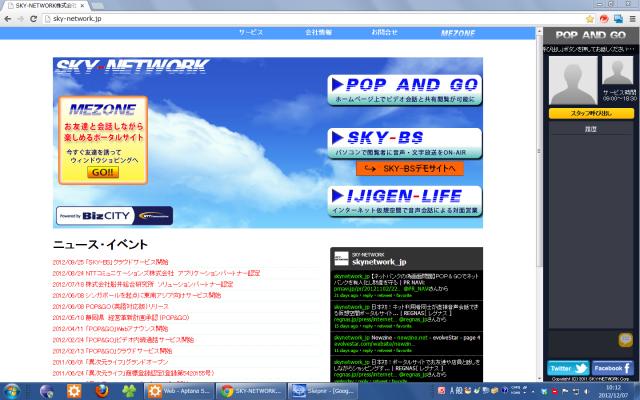Switch to the Skitch taskbar window
The height and width of the screenshot is (400, 640).
pyautogui.click(x=322, y=391)
